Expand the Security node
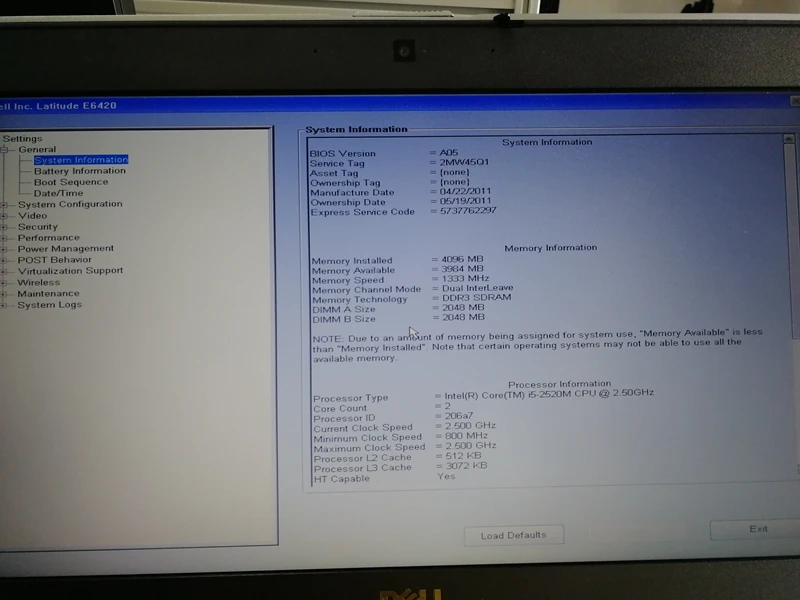Screen dimensions: 800x600 (x=4, y=227)
